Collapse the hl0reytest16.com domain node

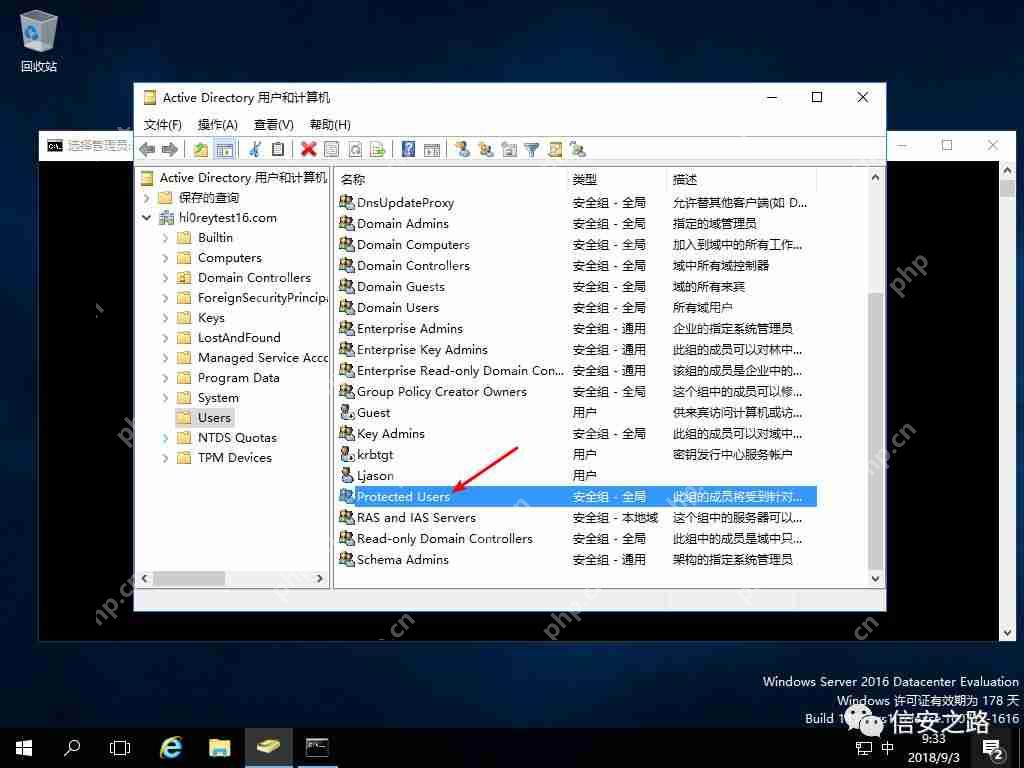[146, 217]
